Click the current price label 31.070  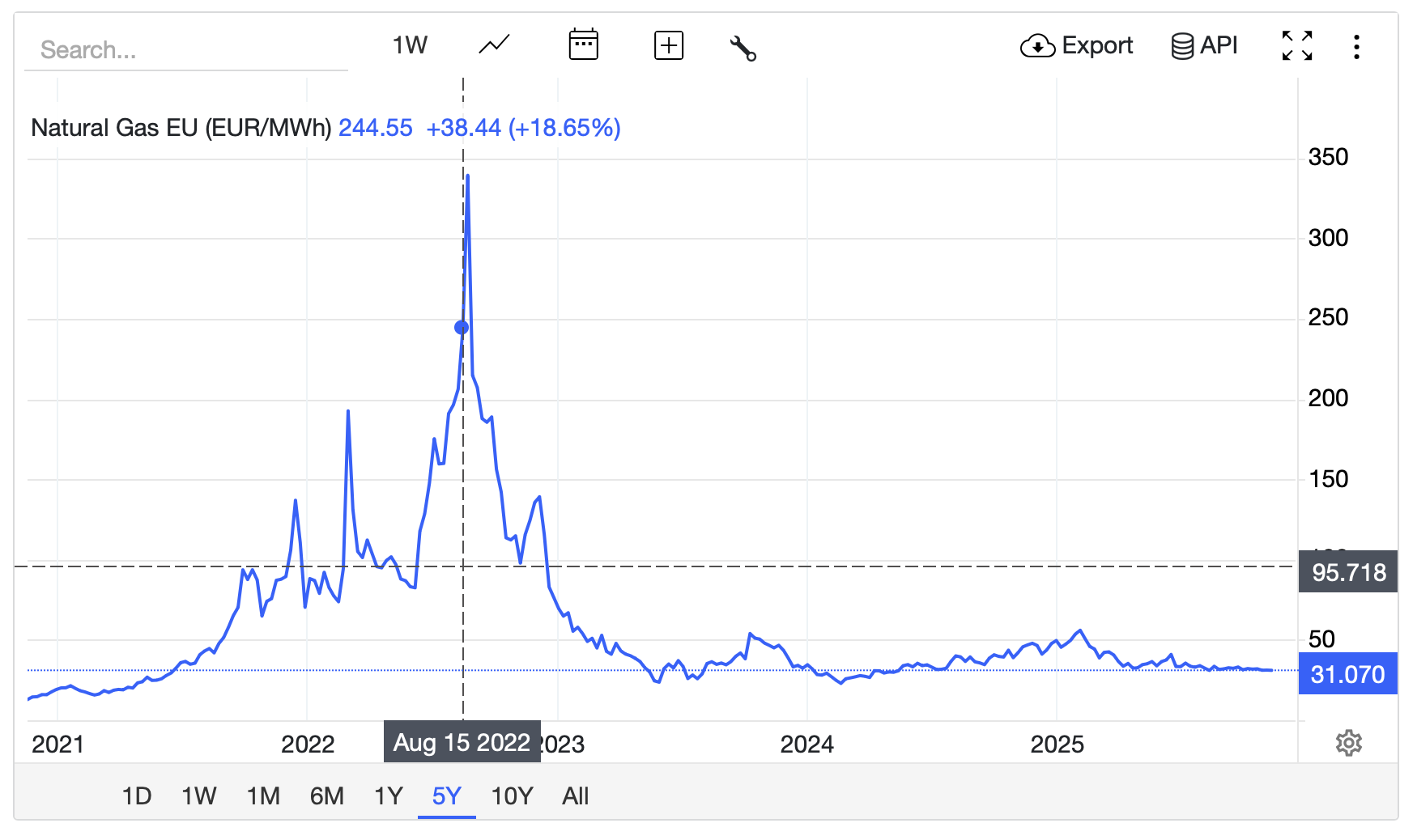point(1348,674)
